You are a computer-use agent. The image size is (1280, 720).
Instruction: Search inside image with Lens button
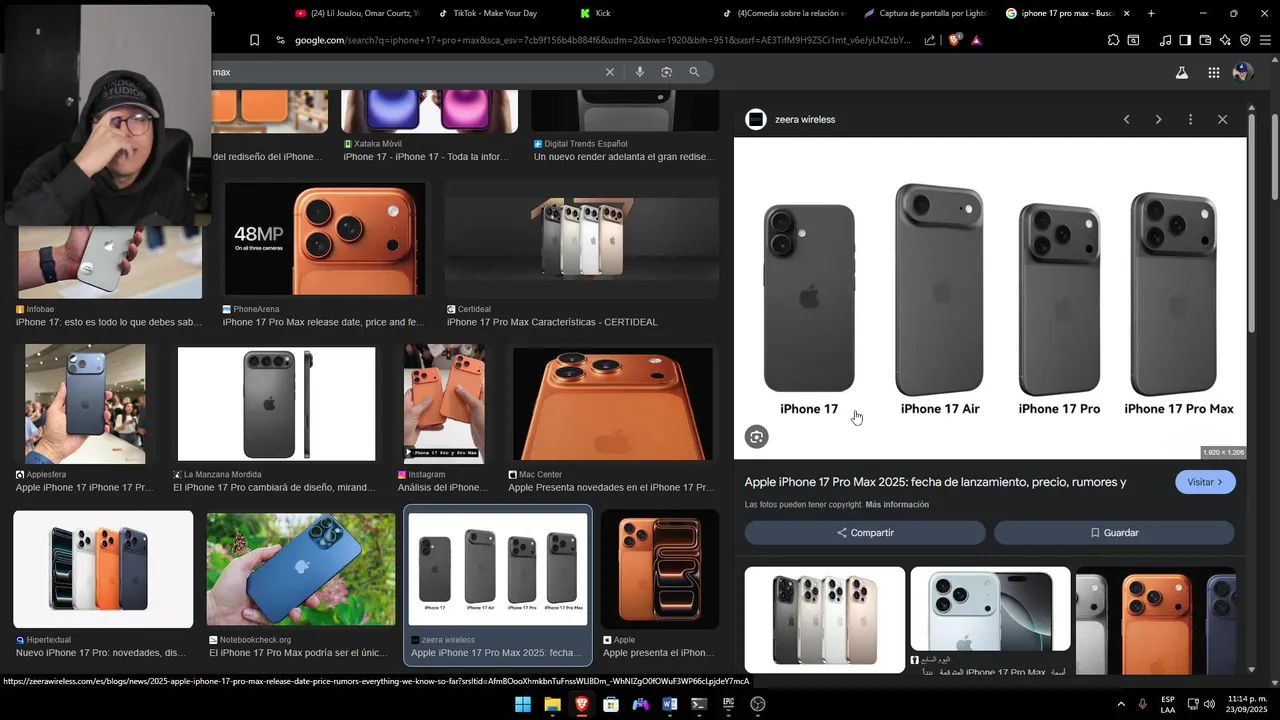tap(757, 437)
